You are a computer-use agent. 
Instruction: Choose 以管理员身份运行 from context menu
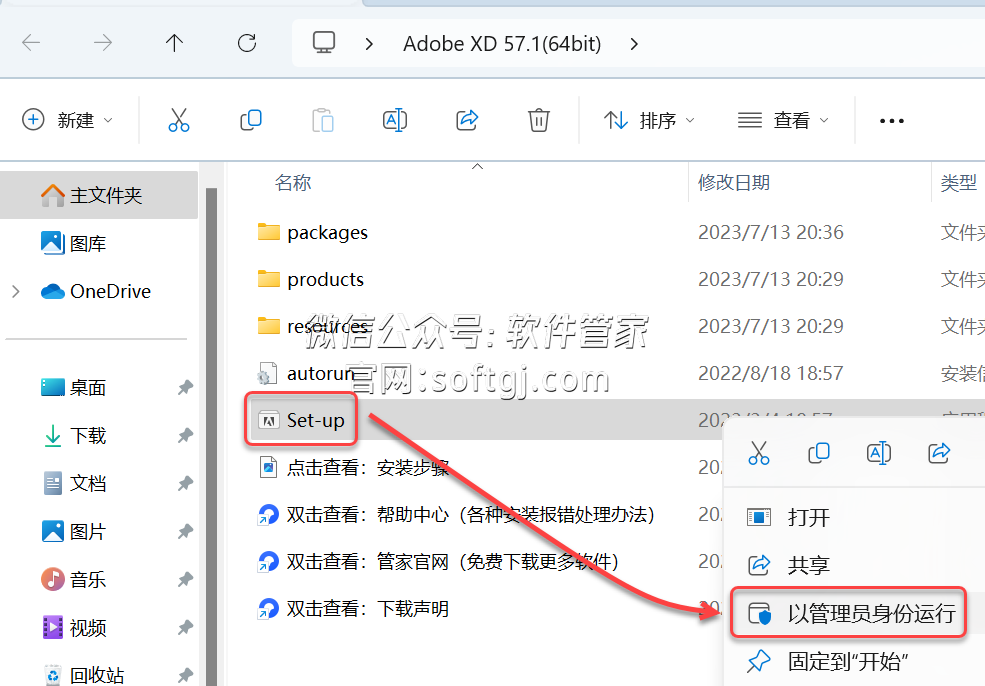(848, 612)
